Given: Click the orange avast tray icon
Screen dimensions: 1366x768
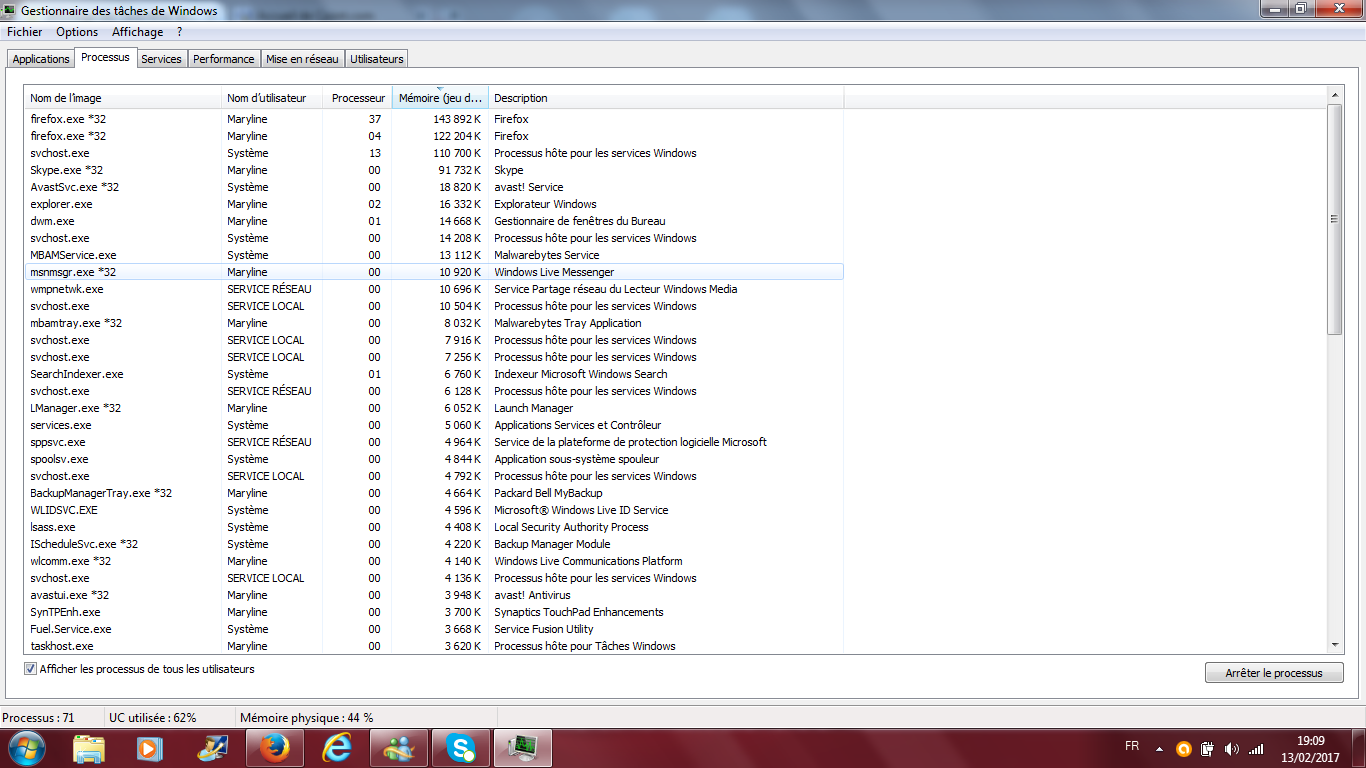Looking at the screenshot, I should (x=1184, y=748).
